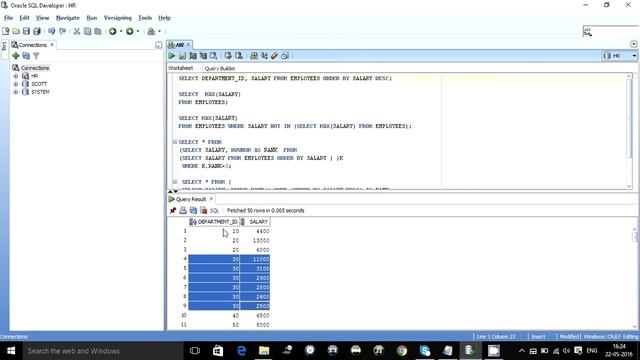Click the Autotrace icon
Screen dimensions: 640x360
pyautogui.click(x=203, y=56)
